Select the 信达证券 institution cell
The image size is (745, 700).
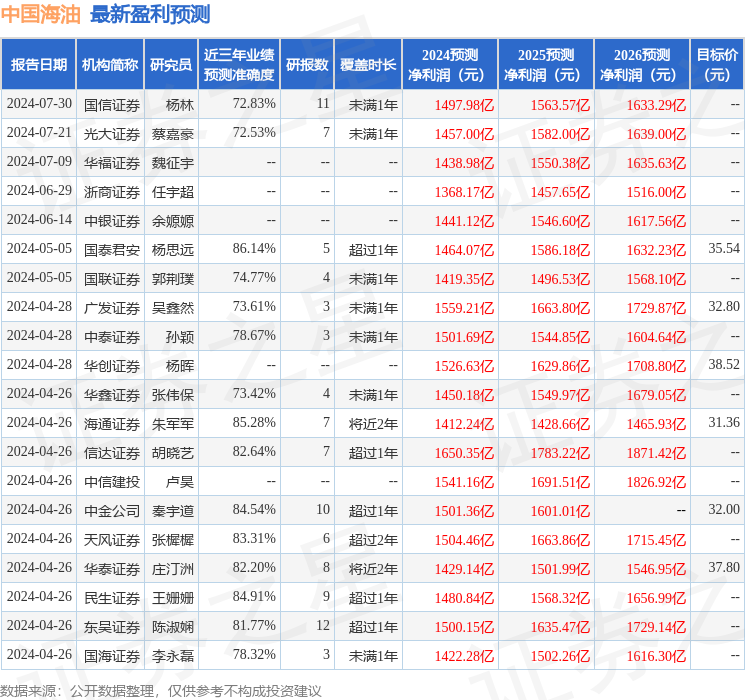(x=112, y=452)
